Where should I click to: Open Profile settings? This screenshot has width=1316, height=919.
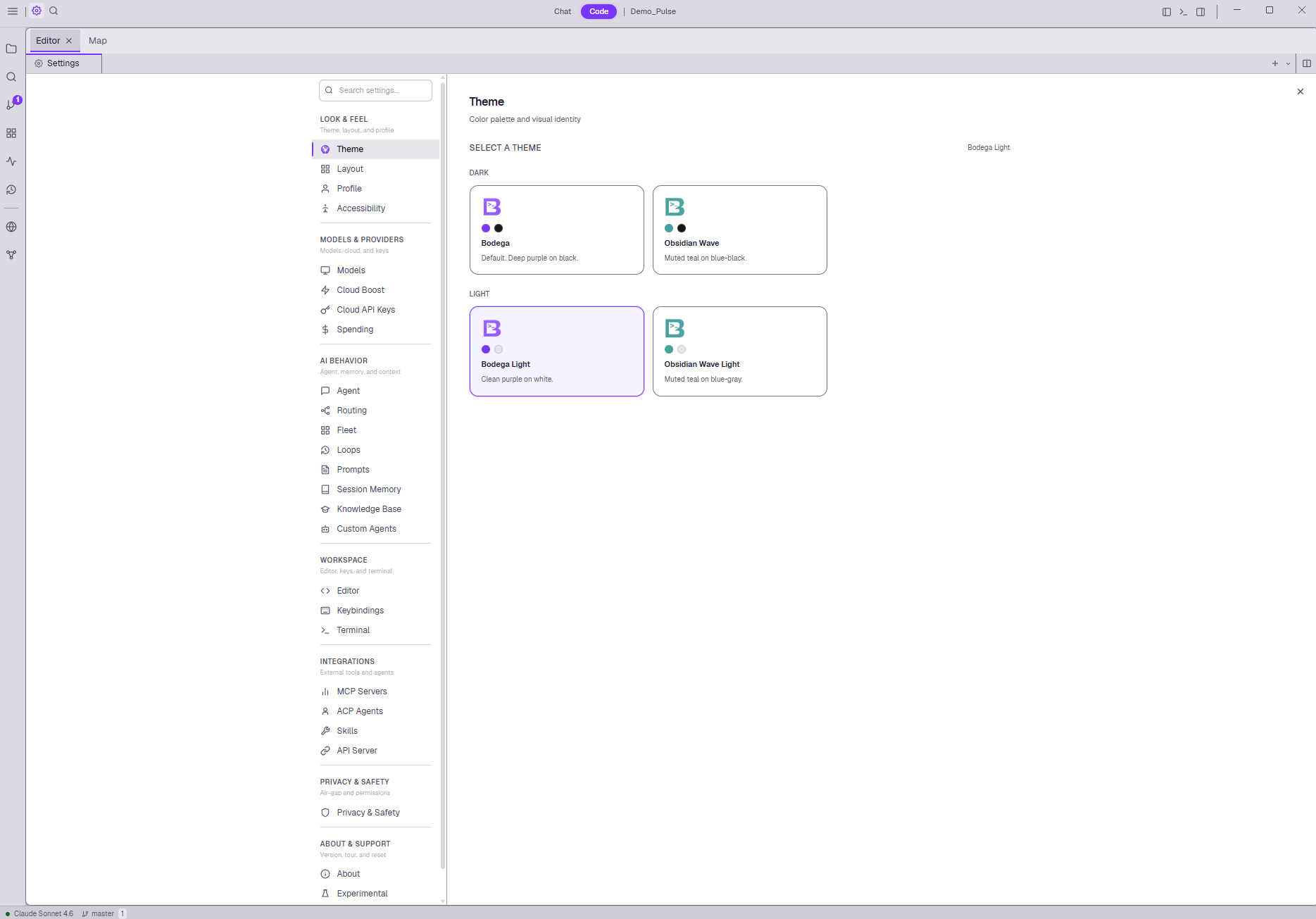pyautogui.click(x=375, y=189)
